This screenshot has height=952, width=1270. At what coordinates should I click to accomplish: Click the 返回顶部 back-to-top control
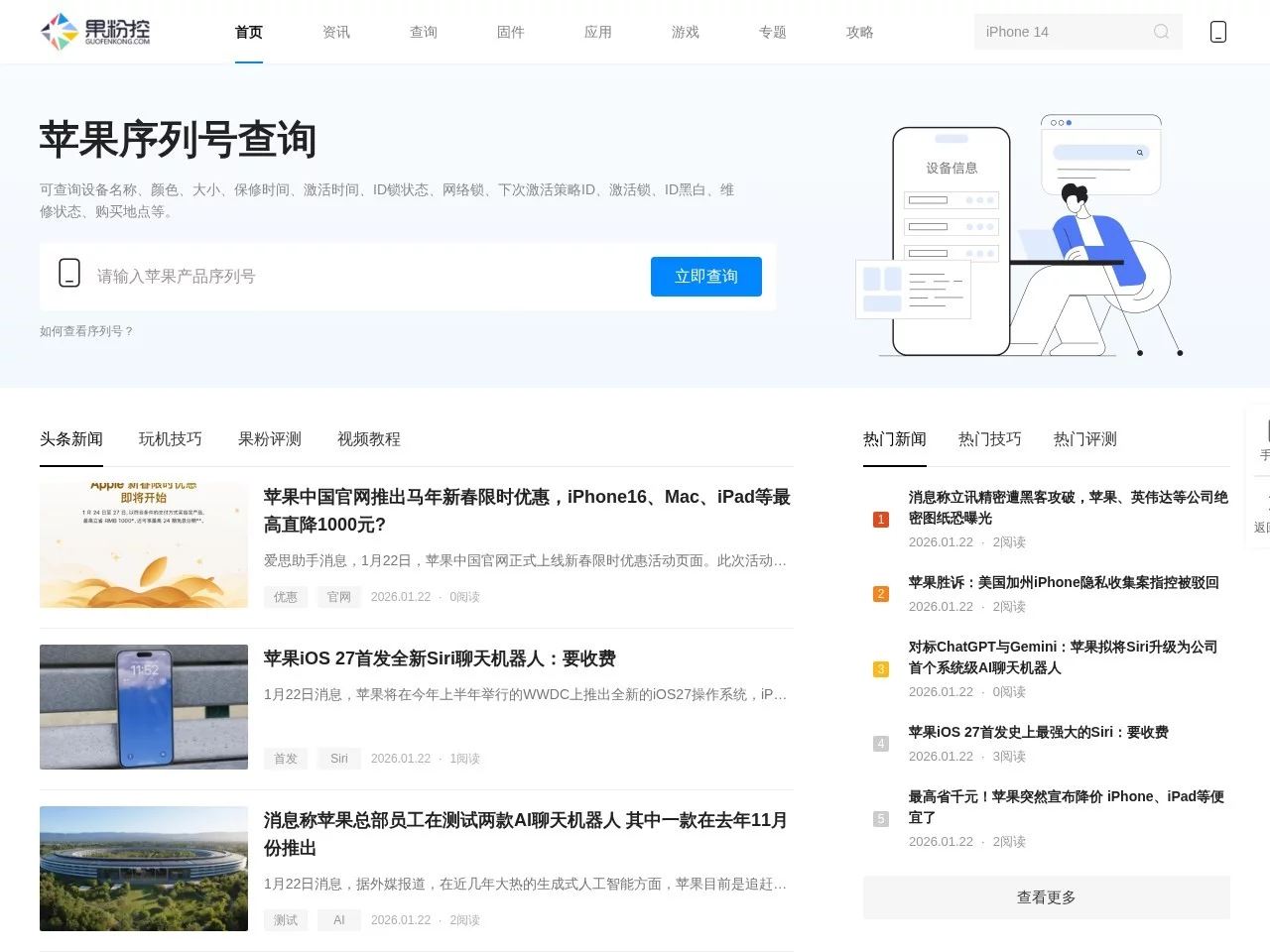tap(1265, 516)
